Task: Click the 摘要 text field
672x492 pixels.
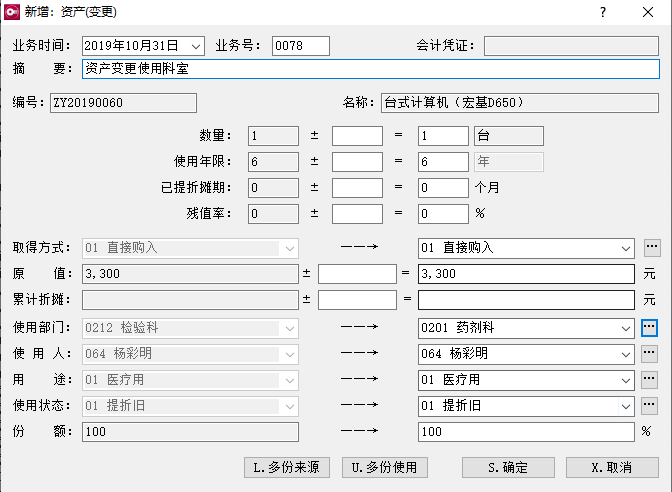Action: (370, 69)
